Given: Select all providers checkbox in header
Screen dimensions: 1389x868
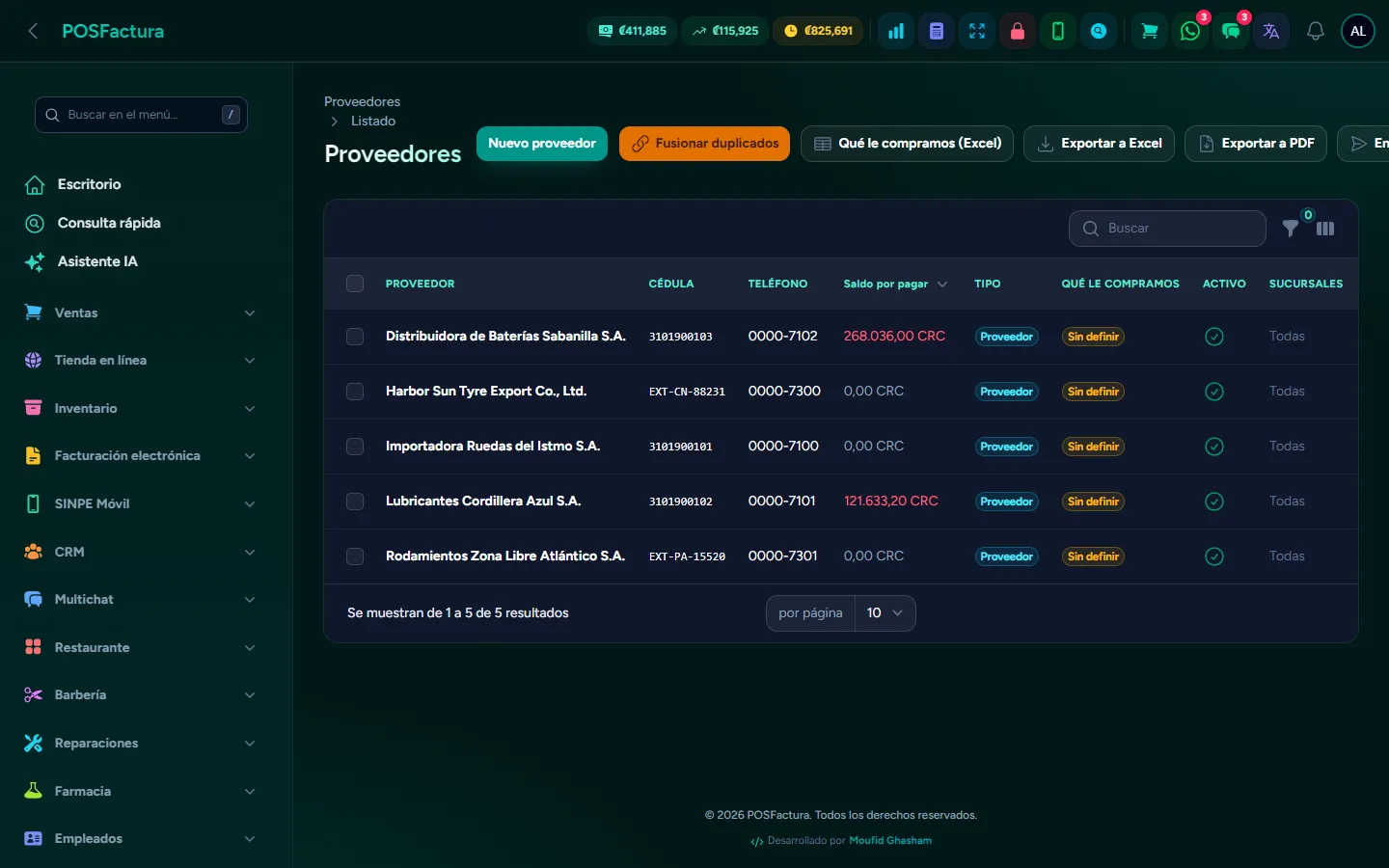Looking at the screenshot, I should [355, 284].
